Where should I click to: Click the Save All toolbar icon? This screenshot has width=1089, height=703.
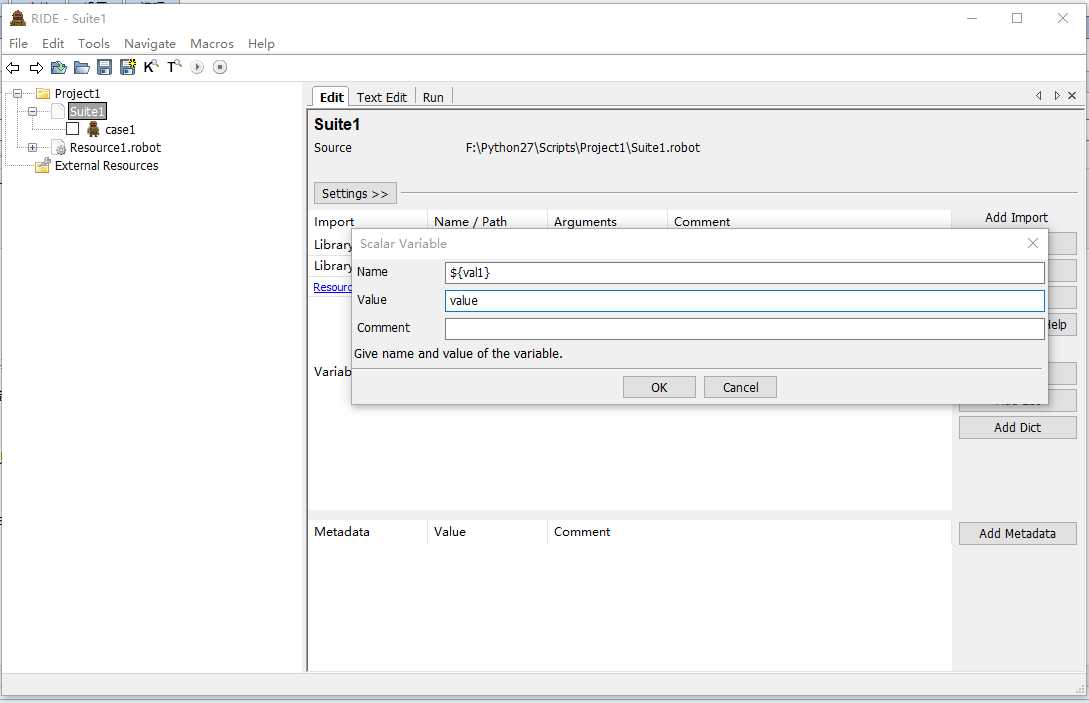[x=128, y=67]
